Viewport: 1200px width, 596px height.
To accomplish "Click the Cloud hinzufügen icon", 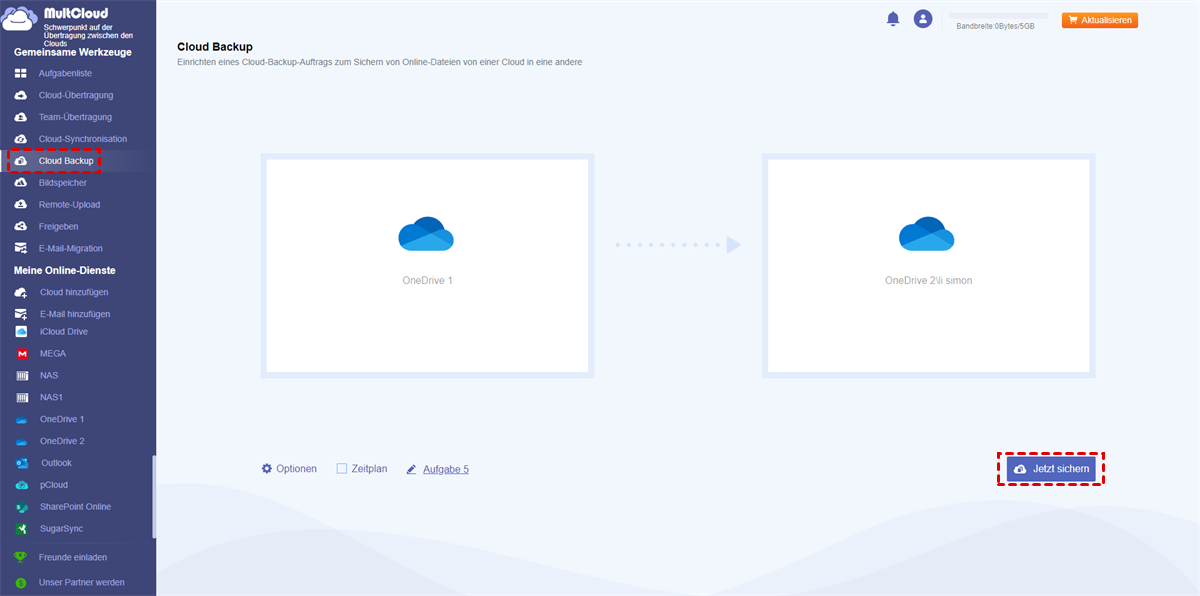I will 20,292.
